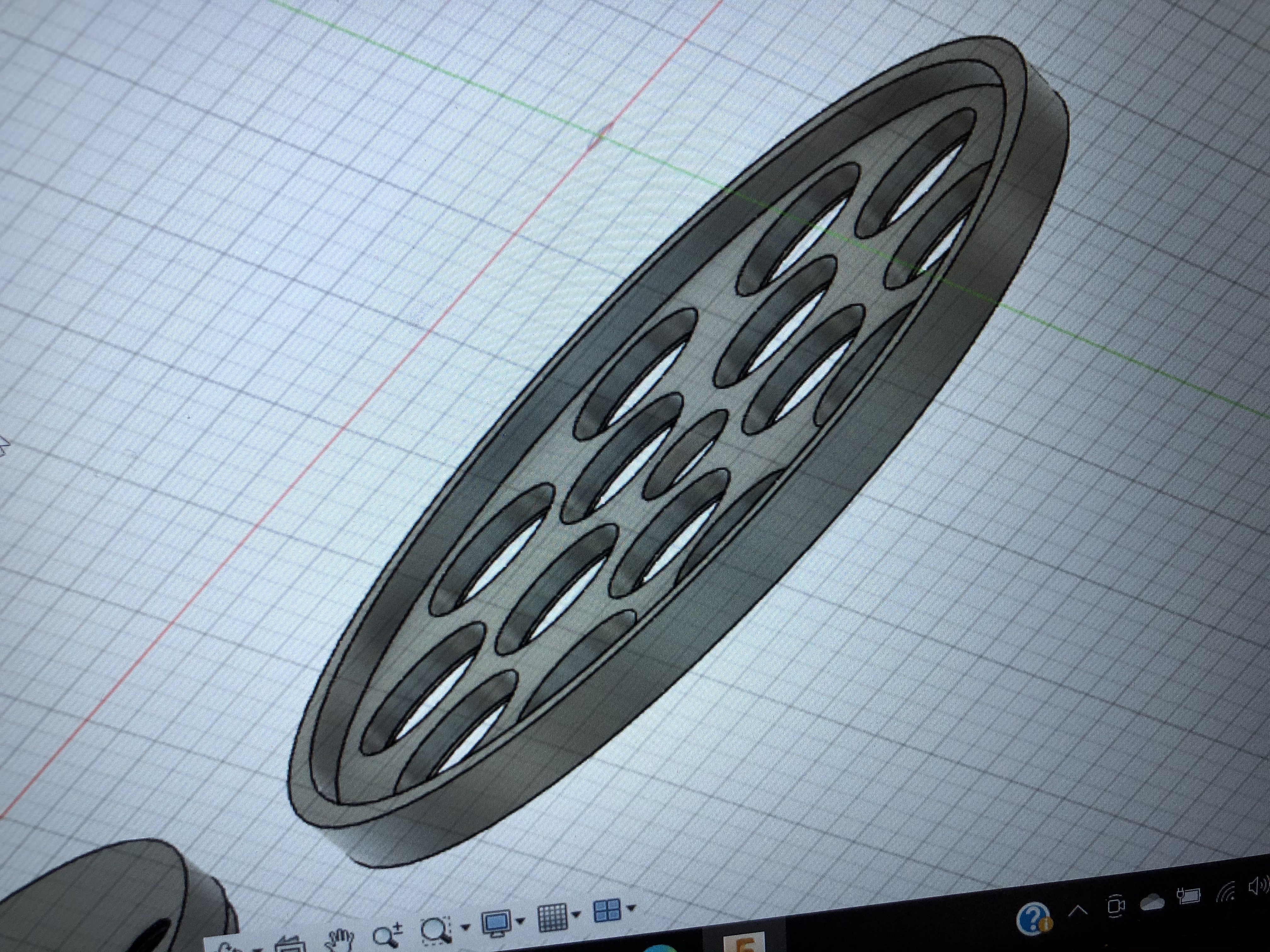1270x952 pixels.
Task: Open the zoom options dropdown arrow
Action: click(x=466, y=927)
